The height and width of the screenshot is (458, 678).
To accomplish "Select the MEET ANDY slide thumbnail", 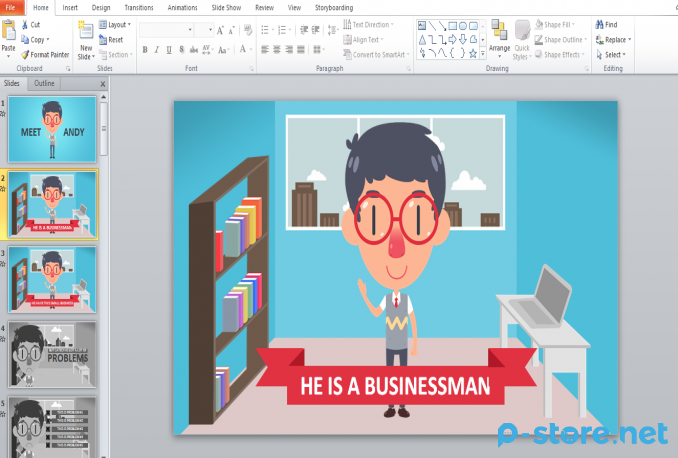I will click(53, 129).
